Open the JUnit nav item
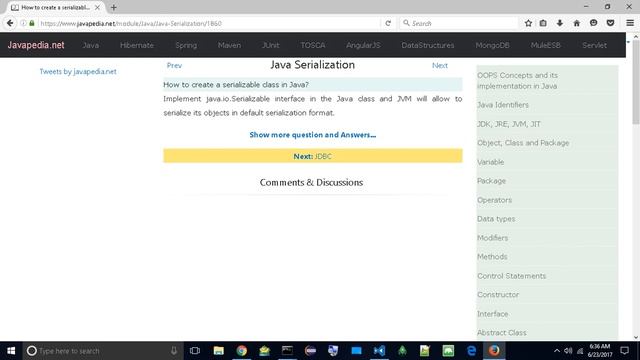 click(x=271, y=45)
